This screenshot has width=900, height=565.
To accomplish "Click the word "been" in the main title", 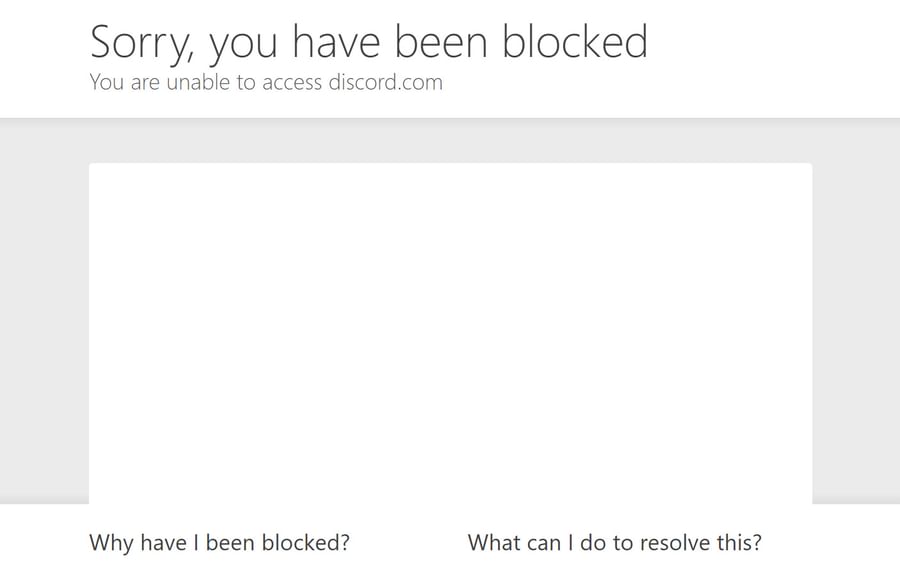I will (441, 42).
